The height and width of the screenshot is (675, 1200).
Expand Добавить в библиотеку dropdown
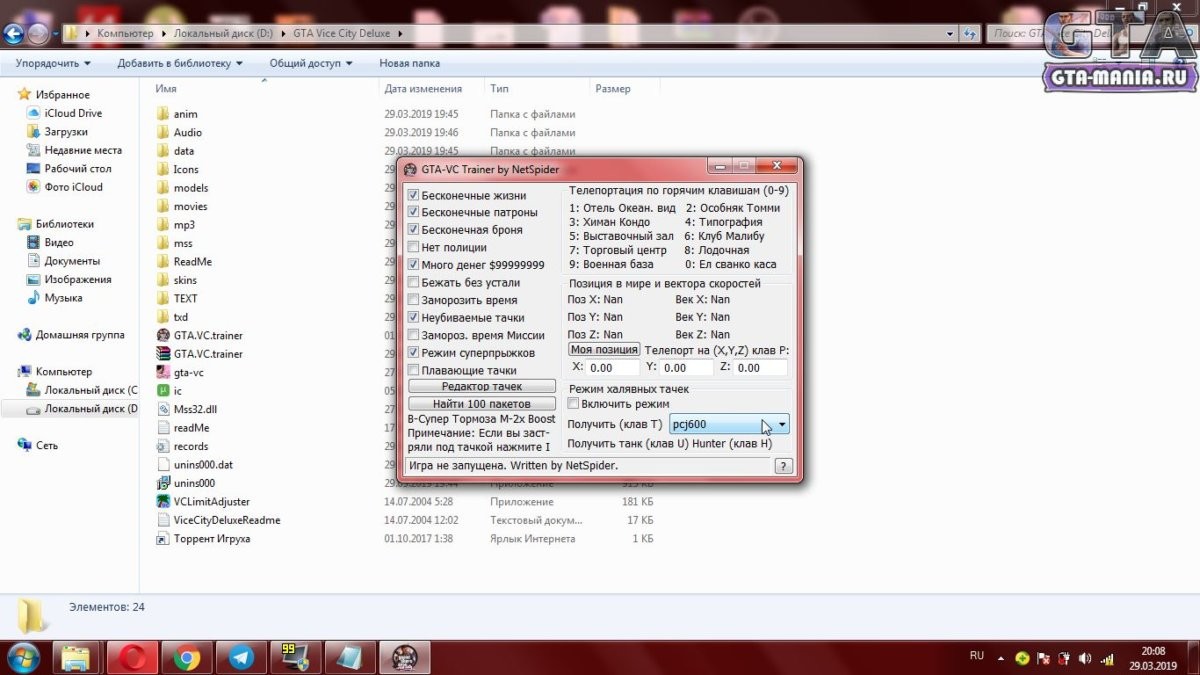tap(180, 63)
